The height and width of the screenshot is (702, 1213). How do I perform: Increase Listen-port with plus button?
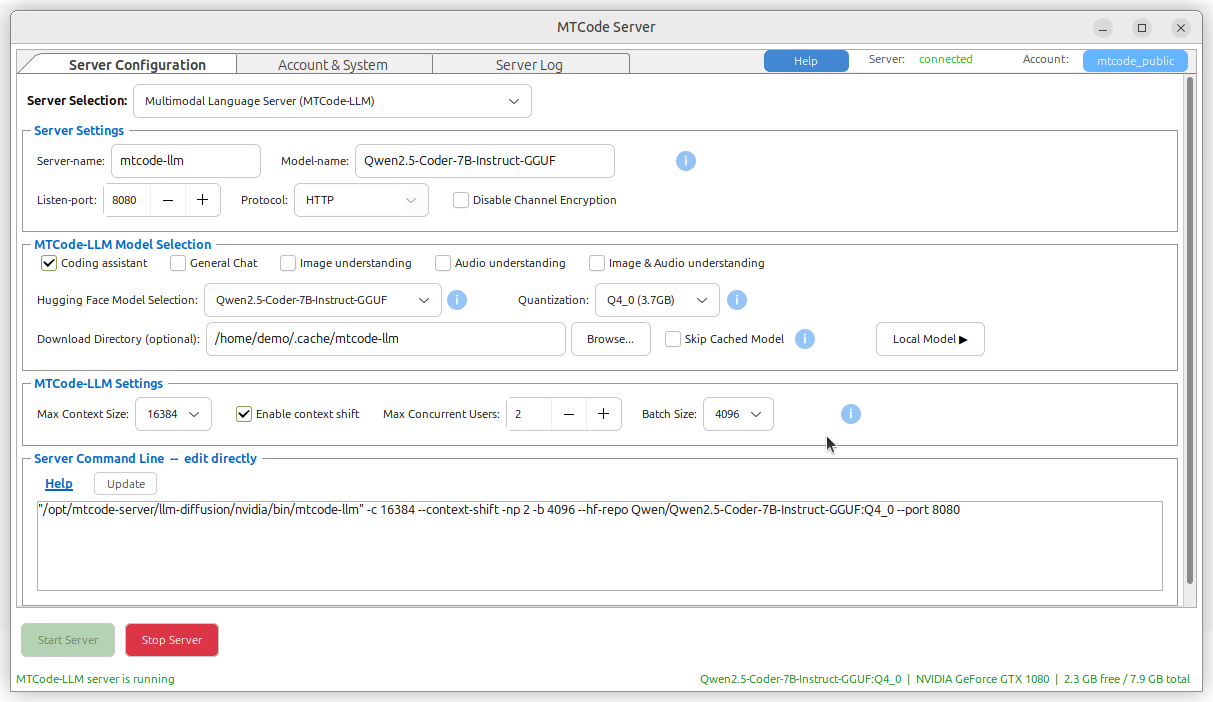tap(202, 200)
